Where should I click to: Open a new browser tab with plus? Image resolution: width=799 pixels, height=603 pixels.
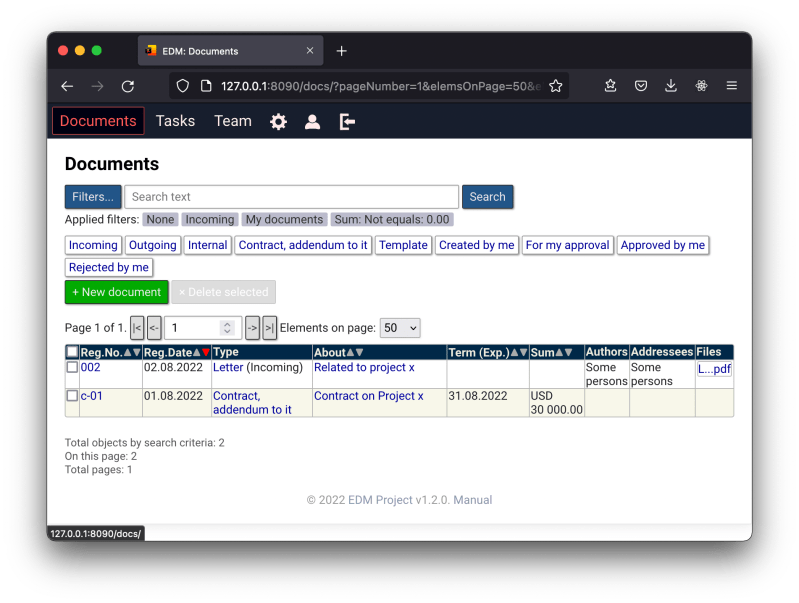click(x=341, y=51)
